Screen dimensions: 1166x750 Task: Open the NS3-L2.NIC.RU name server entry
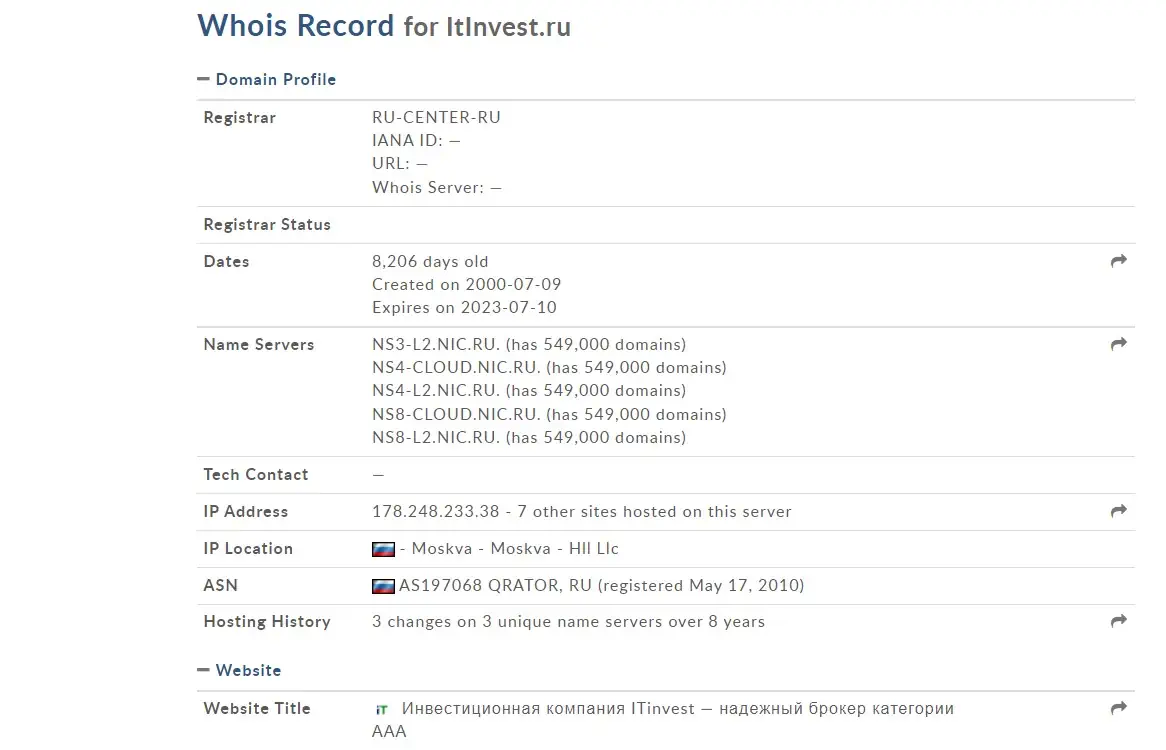click(x=436, y=344)
